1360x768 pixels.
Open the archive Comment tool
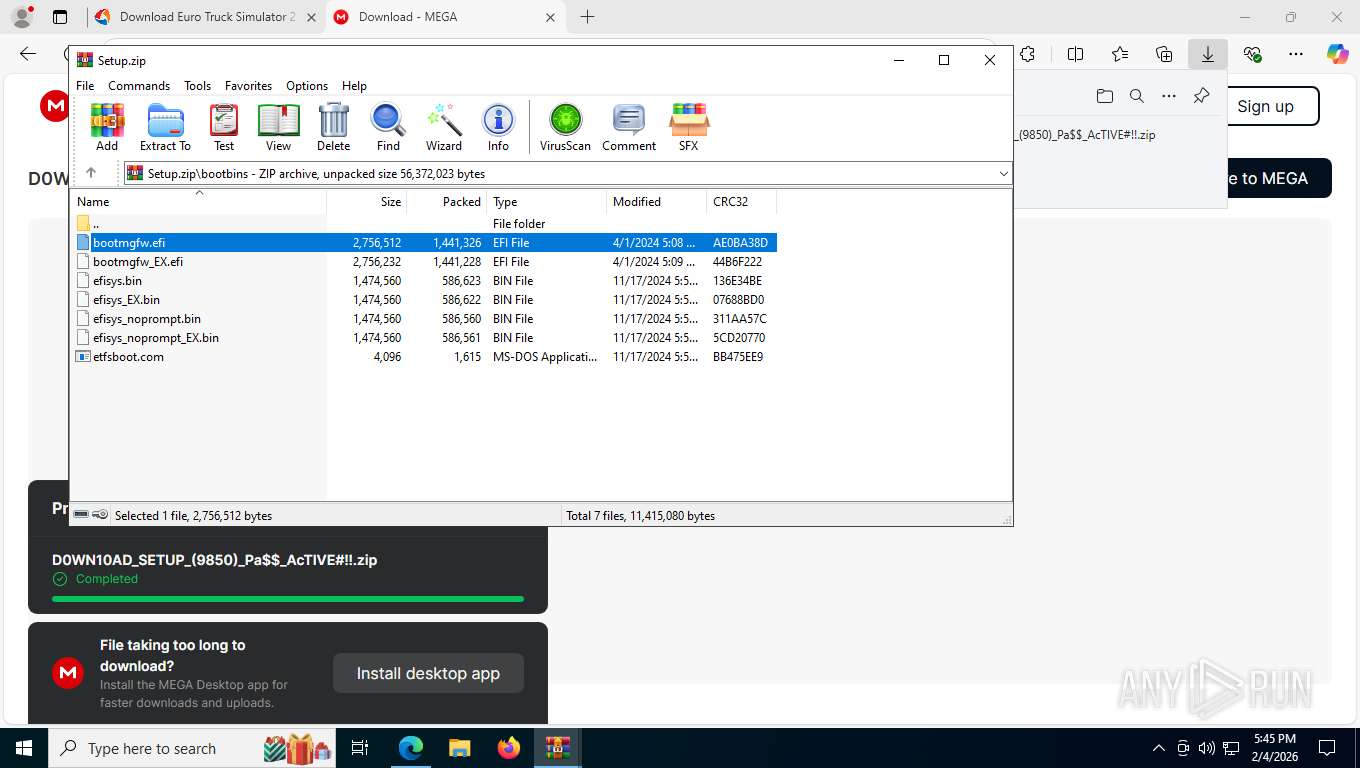click(629, 127)
